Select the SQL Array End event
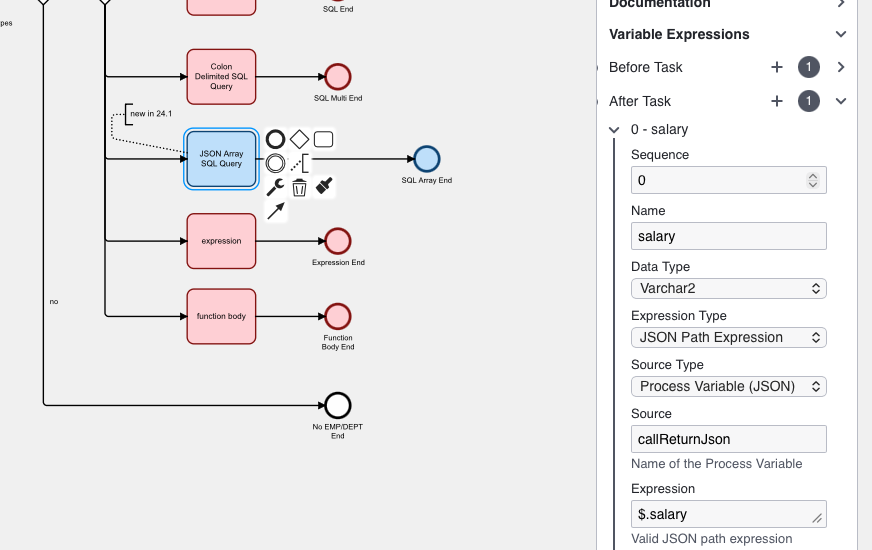Screen dimensions: 872x550 (x=427, y=159)
